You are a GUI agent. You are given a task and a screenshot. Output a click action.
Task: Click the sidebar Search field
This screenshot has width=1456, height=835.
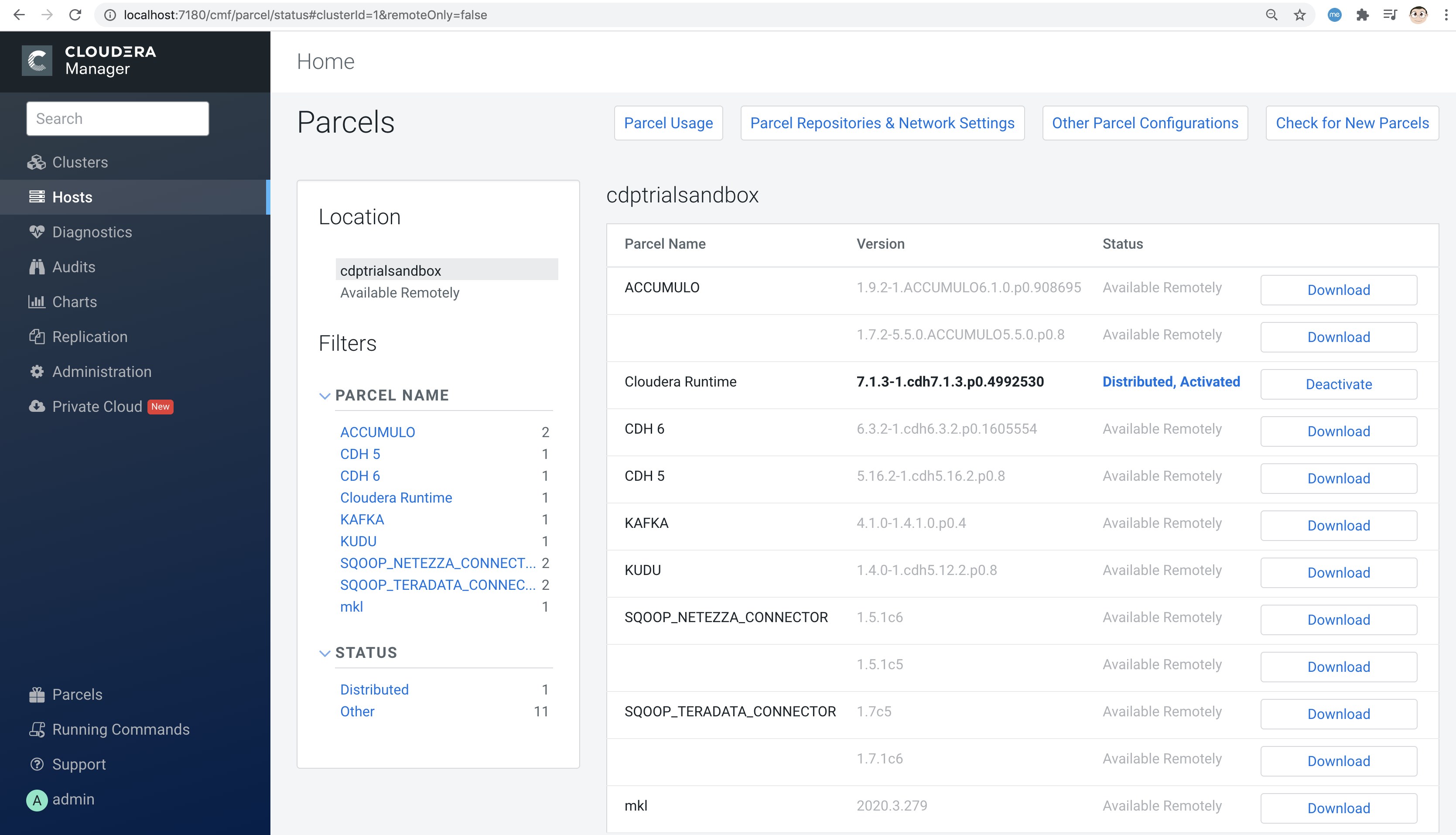click(x=117, y=119)
